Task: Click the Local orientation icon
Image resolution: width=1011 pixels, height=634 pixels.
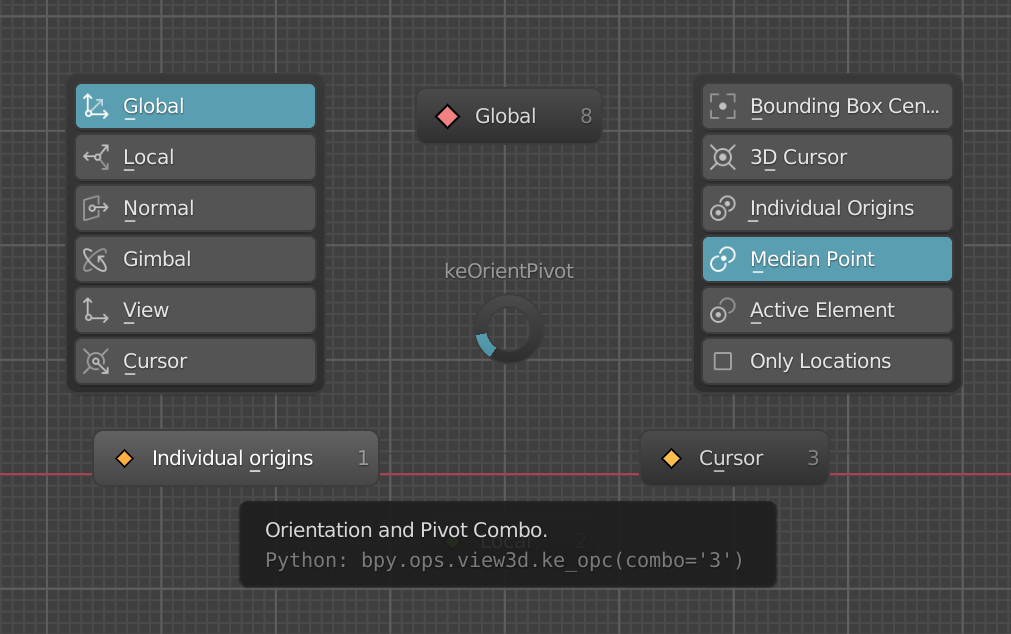Action: 96,157
